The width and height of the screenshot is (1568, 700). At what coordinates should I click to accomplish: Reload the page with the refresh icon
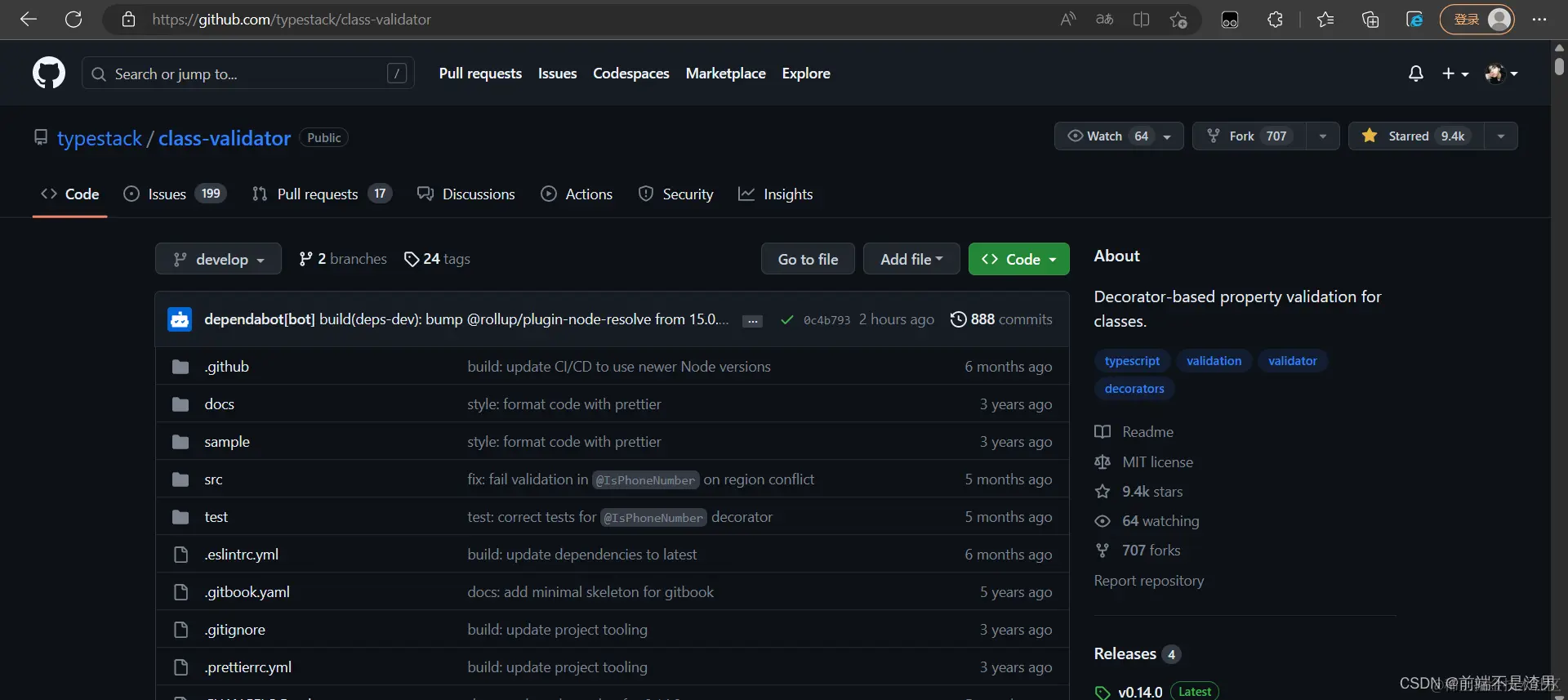click(73, 20)
